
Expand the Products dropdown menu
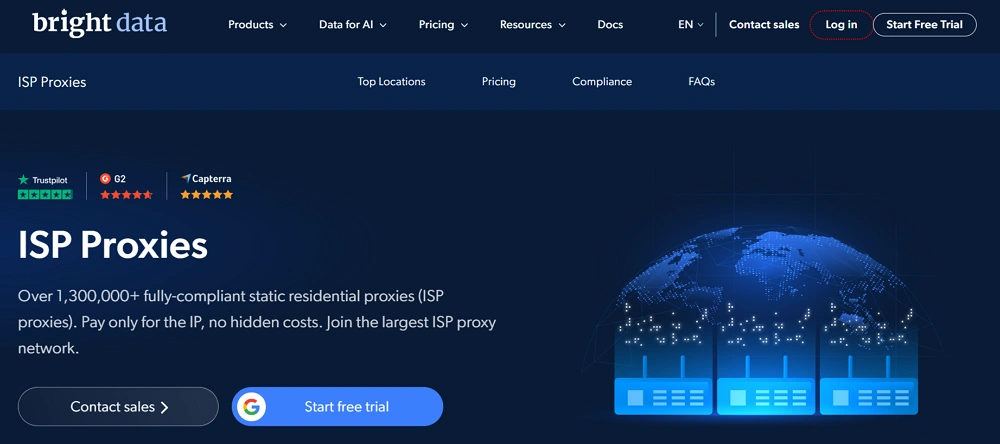pos(258,25)
